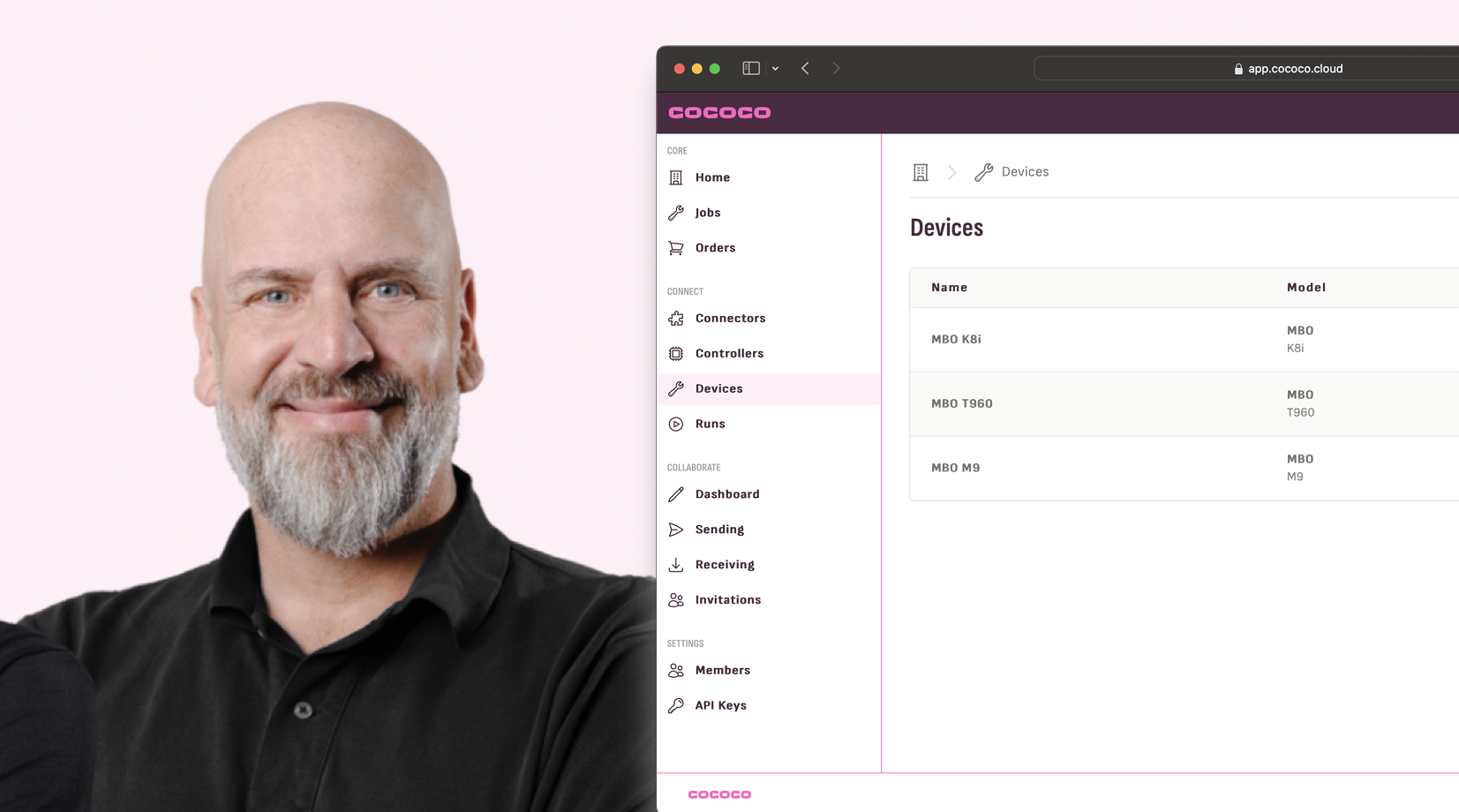Select the Controllers chip icon
Screen dimensions: 1459x812
click(x=675, y=353)
